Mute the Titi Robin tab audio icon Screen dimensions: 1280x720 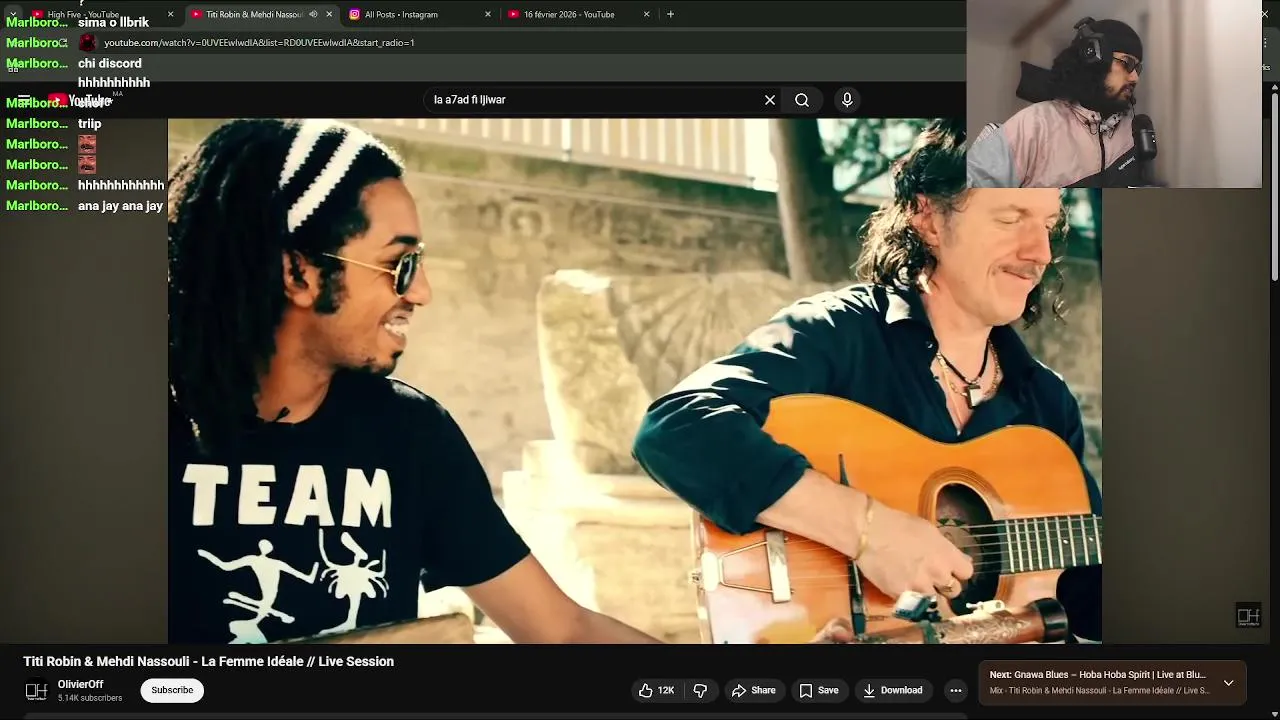click(313, 14)
